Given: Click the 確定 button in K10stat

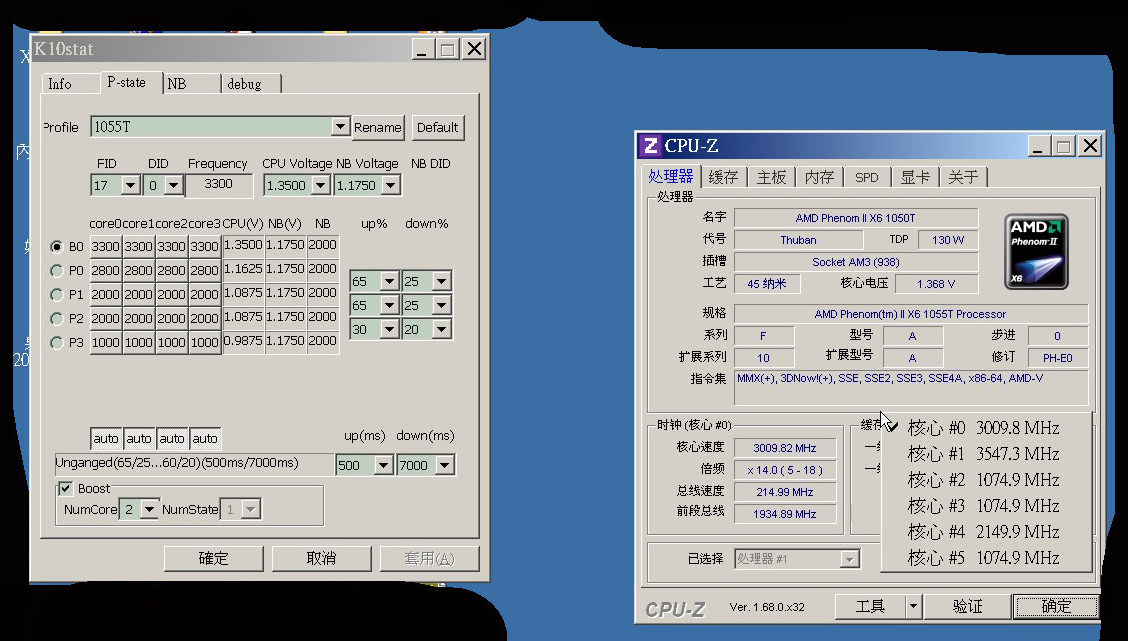Looking at the screenshot, I should pos(213,558).
